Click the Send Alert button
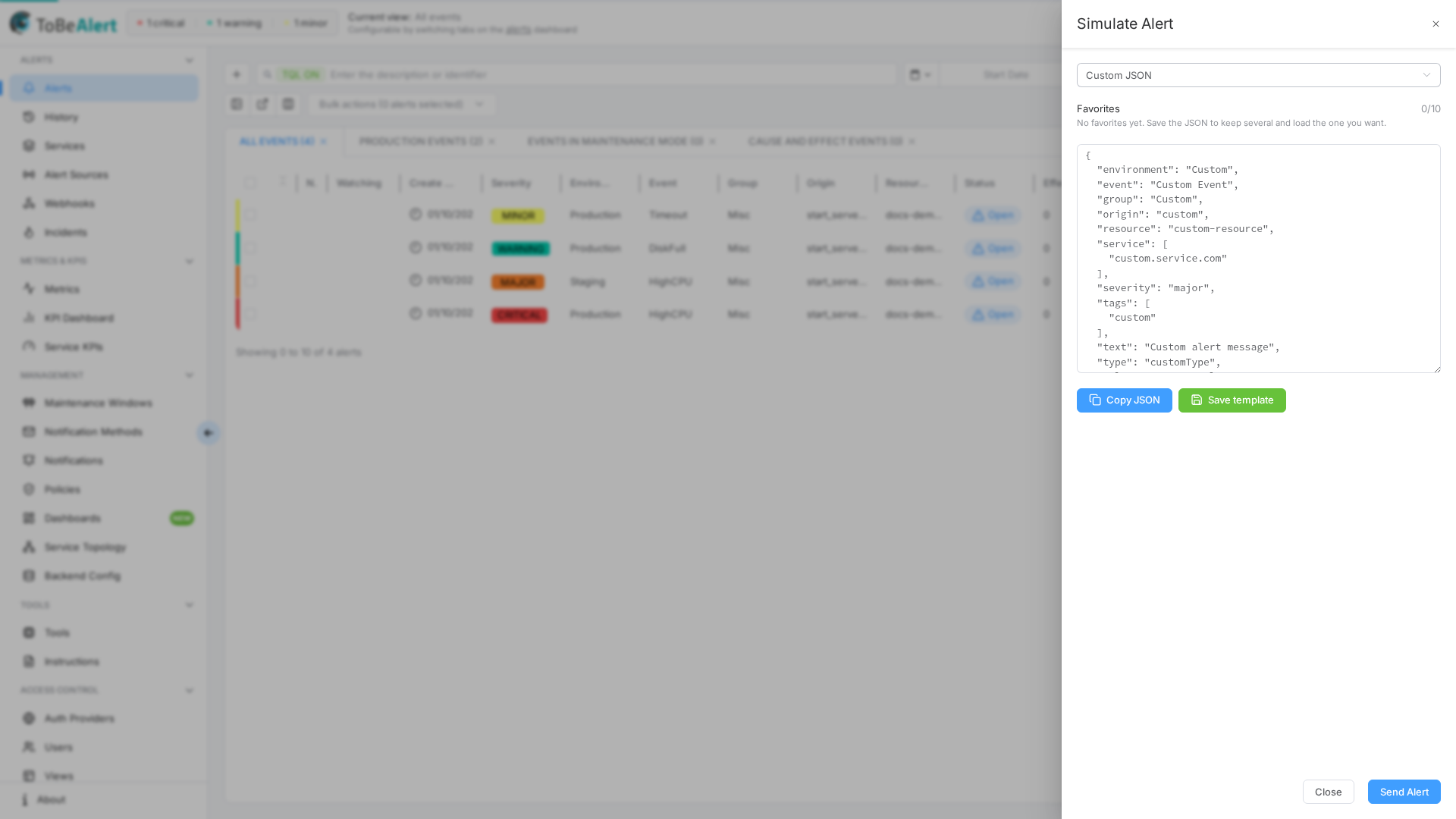1456x819 pixels. [1404, 792]
